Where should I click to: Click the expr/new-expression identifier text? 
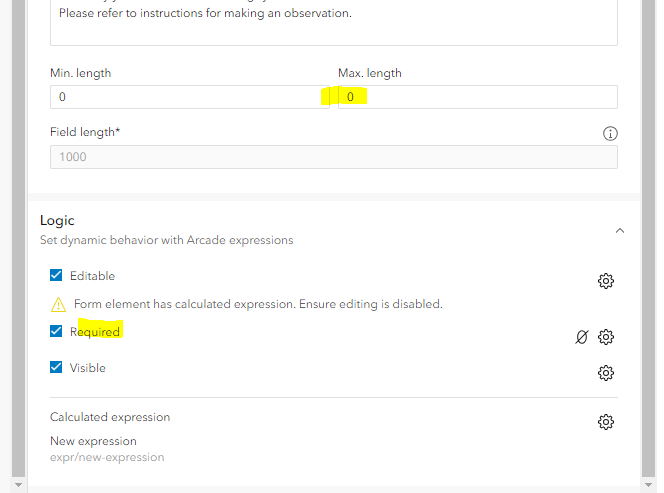107,457
